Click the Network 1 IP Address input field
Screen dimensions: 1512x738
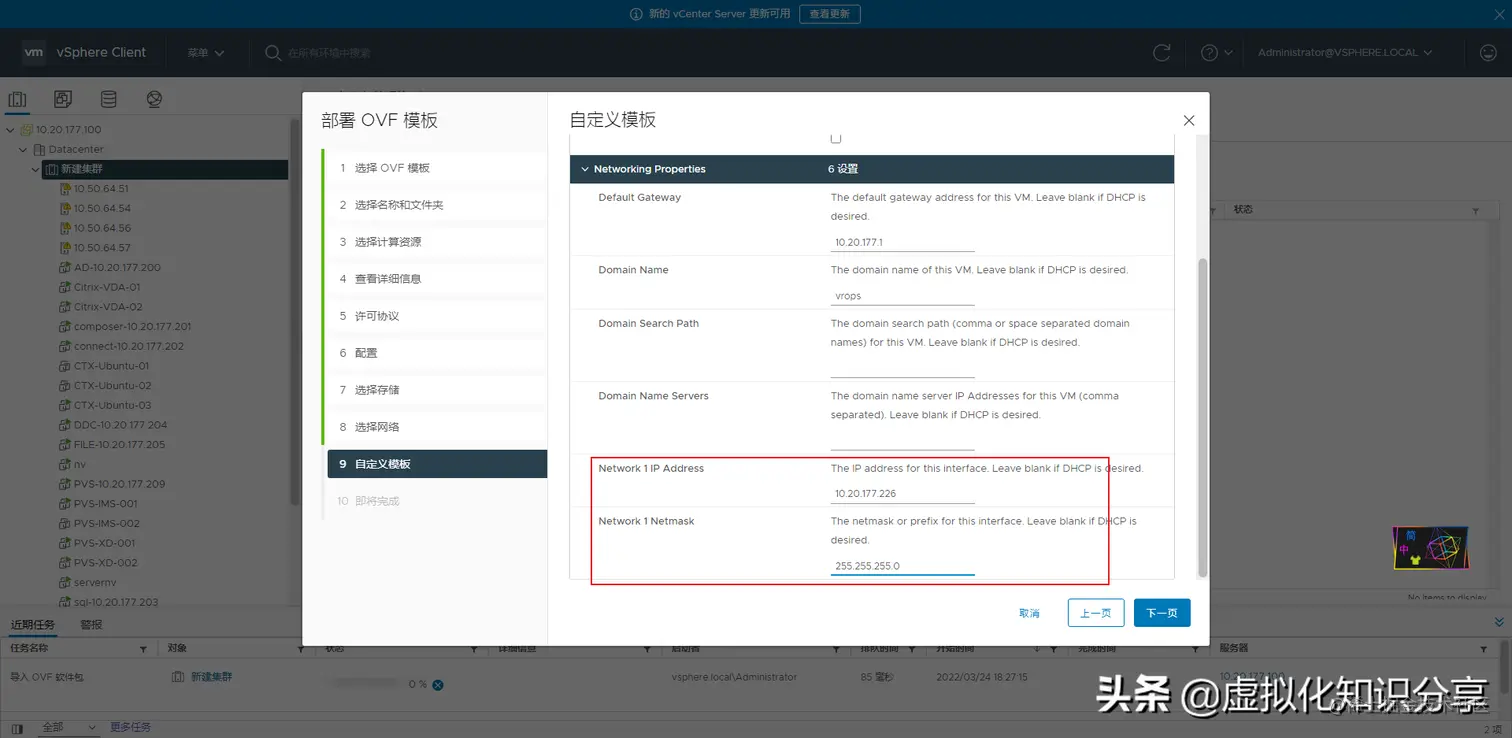coord(902,492)
